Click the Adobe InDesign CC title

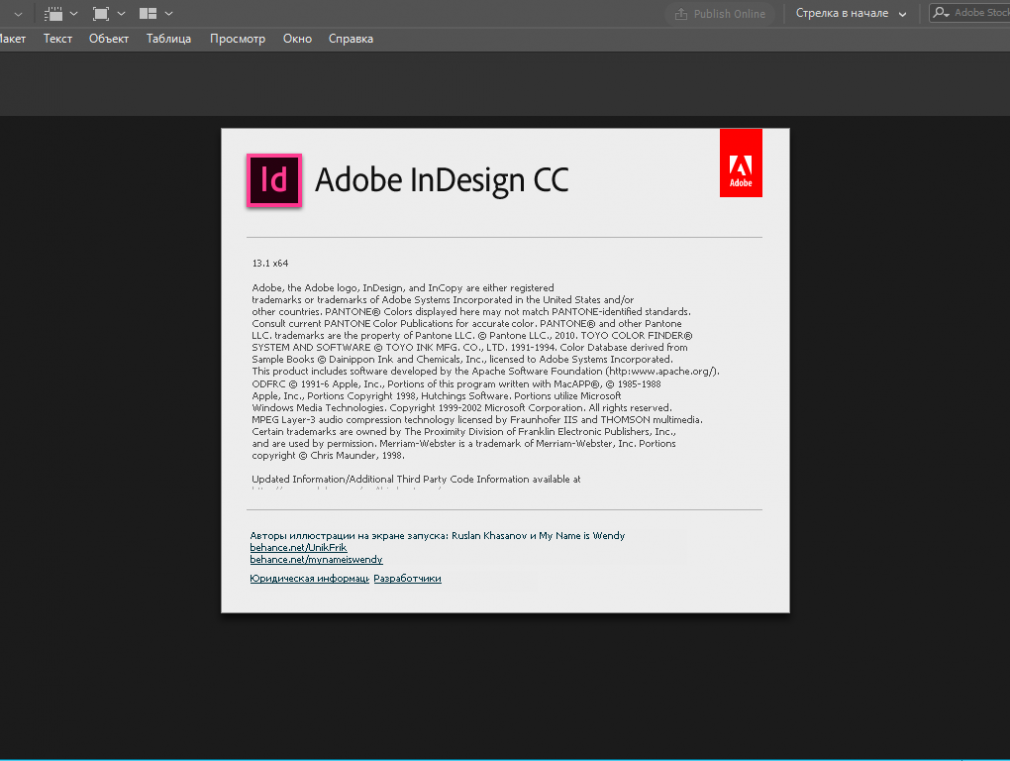coord(442,180)
